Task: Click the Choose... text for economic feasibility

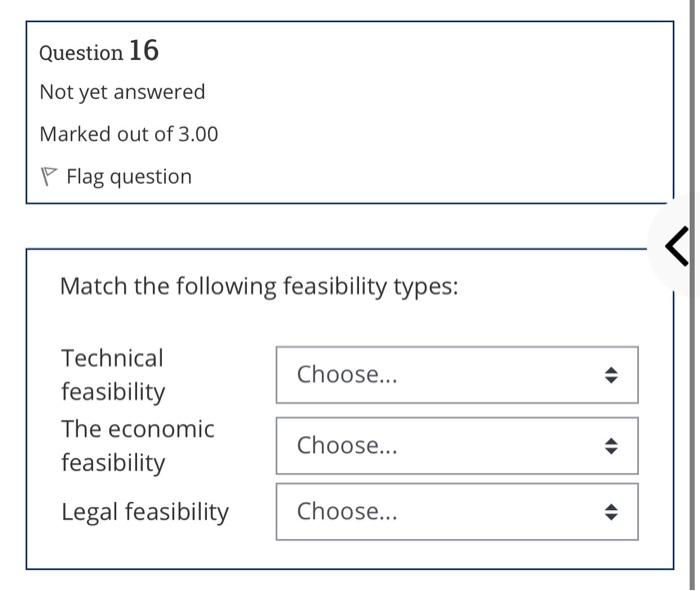Action: click(347, 446)
